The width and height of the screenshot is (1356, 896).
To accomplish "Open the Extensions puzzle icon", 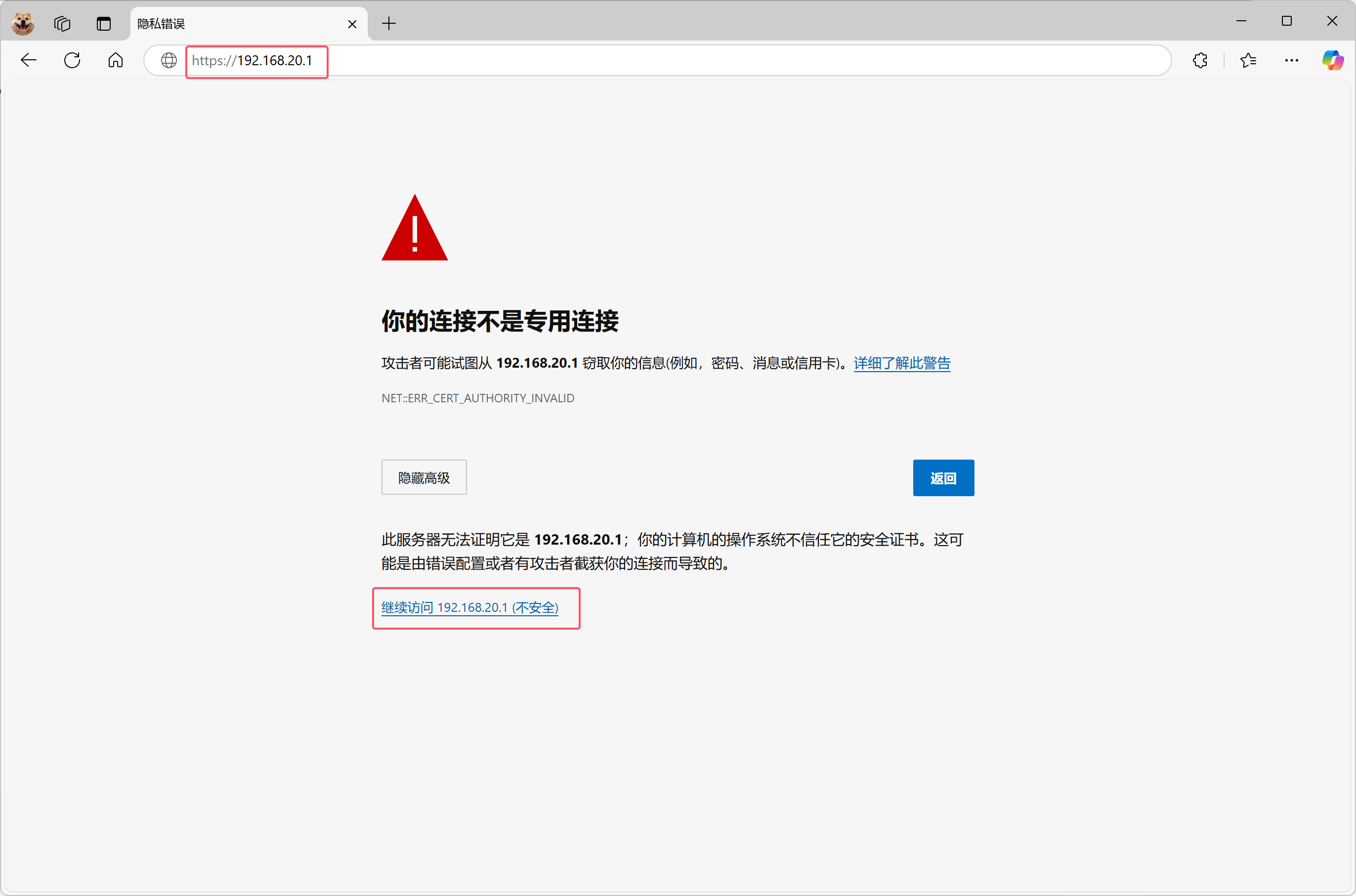I will pos(1200,60).
